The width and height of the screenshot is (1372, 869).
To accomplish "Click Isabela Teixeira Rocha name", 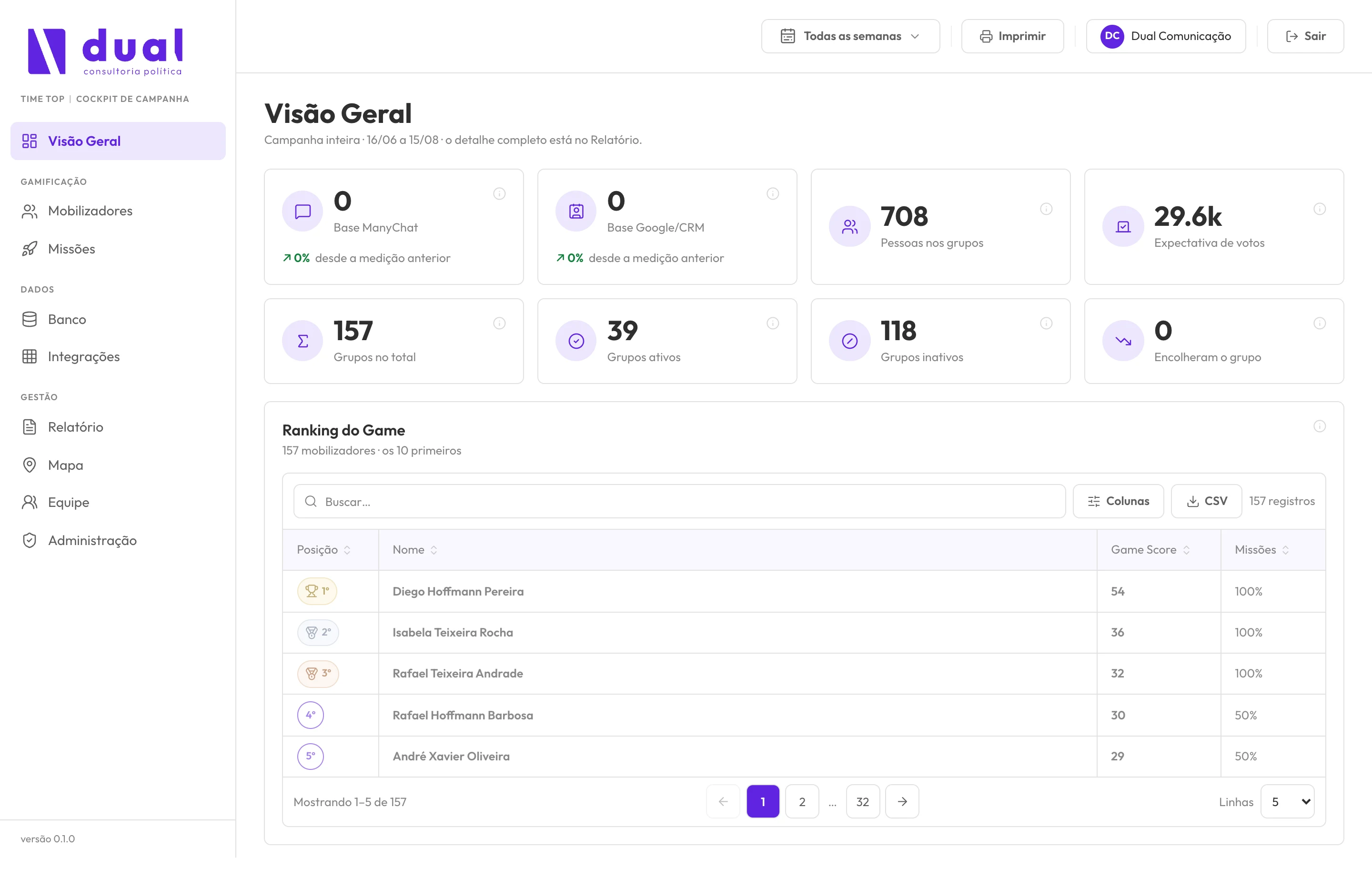I will 453,633.
